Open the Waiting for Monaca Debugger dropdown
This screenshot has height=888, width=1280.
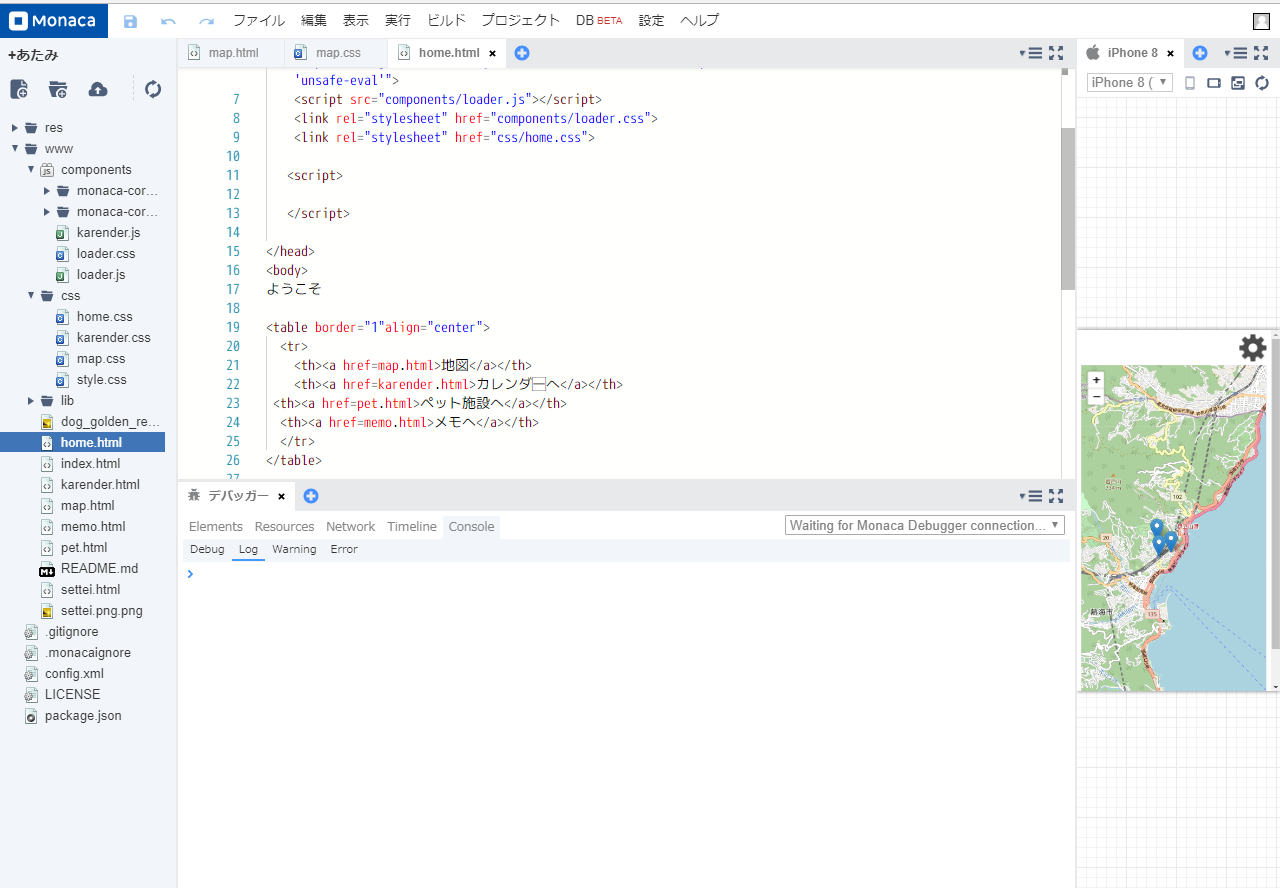click(925, 525)
